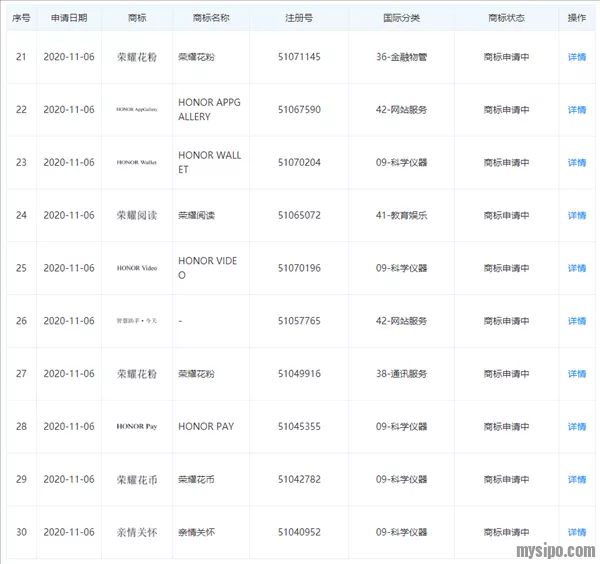Open 详情 link for HONOR APPGALLERY
600x564 pixels.
coord(576,110)
